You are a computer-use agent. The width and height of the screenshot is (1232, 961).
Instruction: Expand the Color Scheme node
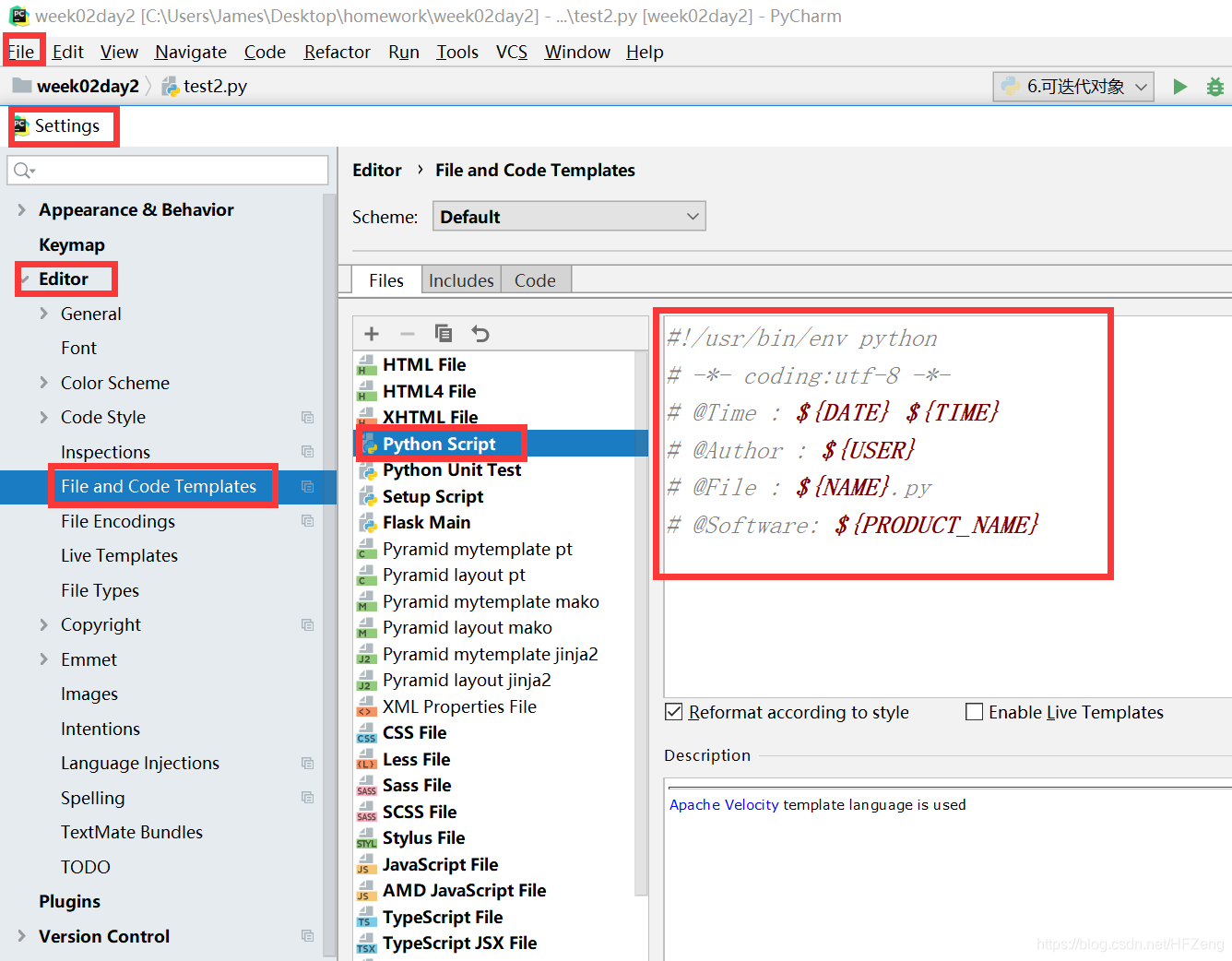coord(44,383)
